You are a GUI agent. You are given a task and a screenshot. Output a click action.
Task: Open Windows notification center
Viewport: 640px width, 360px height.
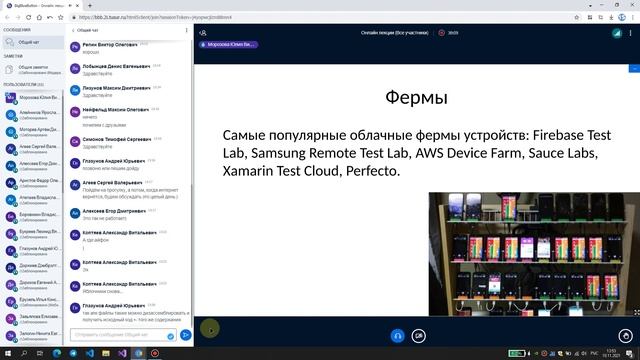(x=630, y=353)
